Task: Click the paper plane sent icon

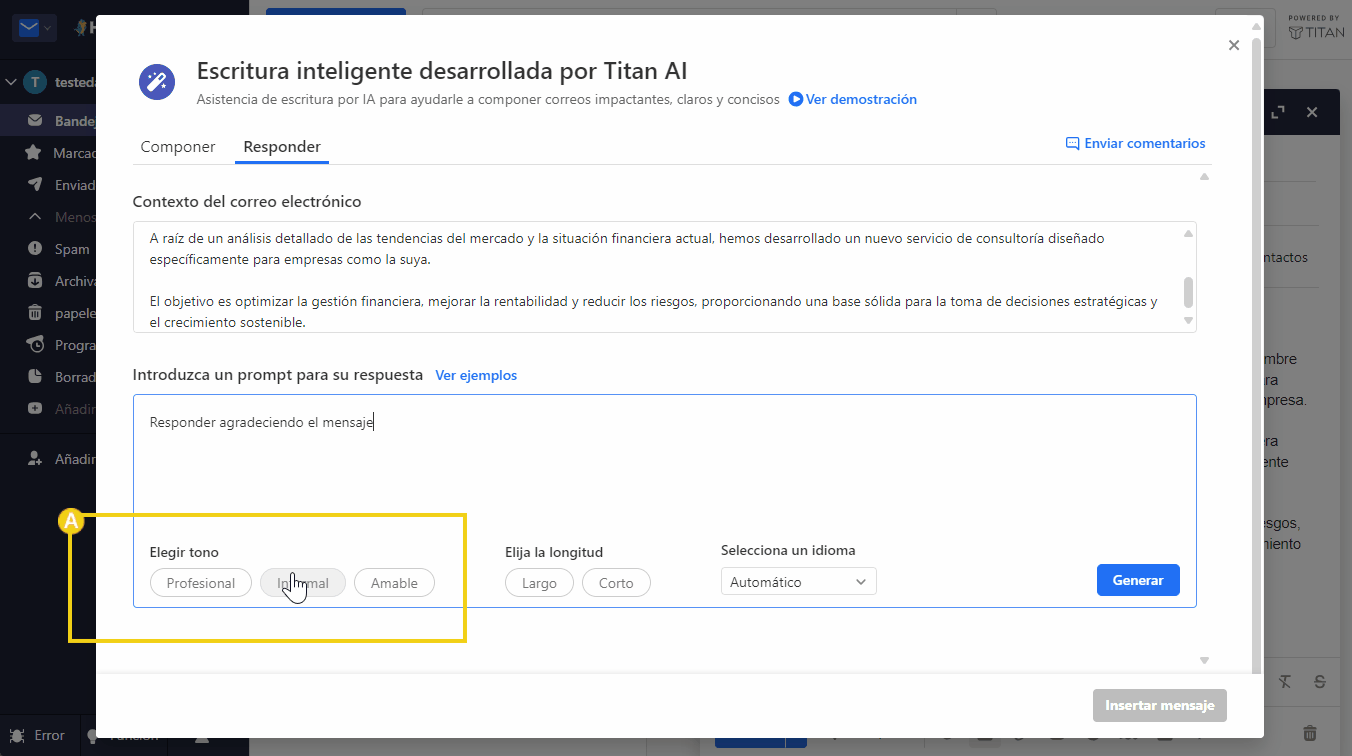Action: tap(35, 185)
